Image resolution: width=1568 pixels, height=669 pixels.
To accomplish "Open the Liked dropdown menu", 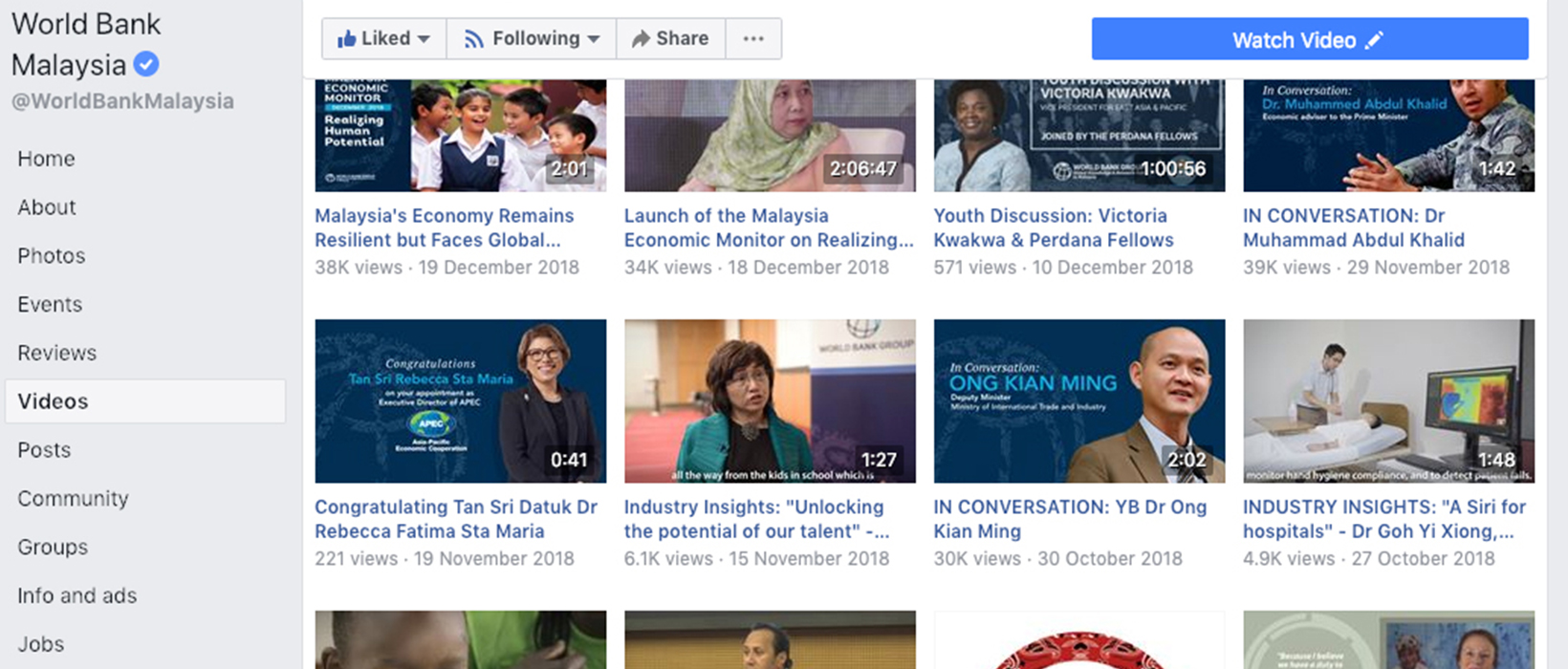I will [383, 39].
